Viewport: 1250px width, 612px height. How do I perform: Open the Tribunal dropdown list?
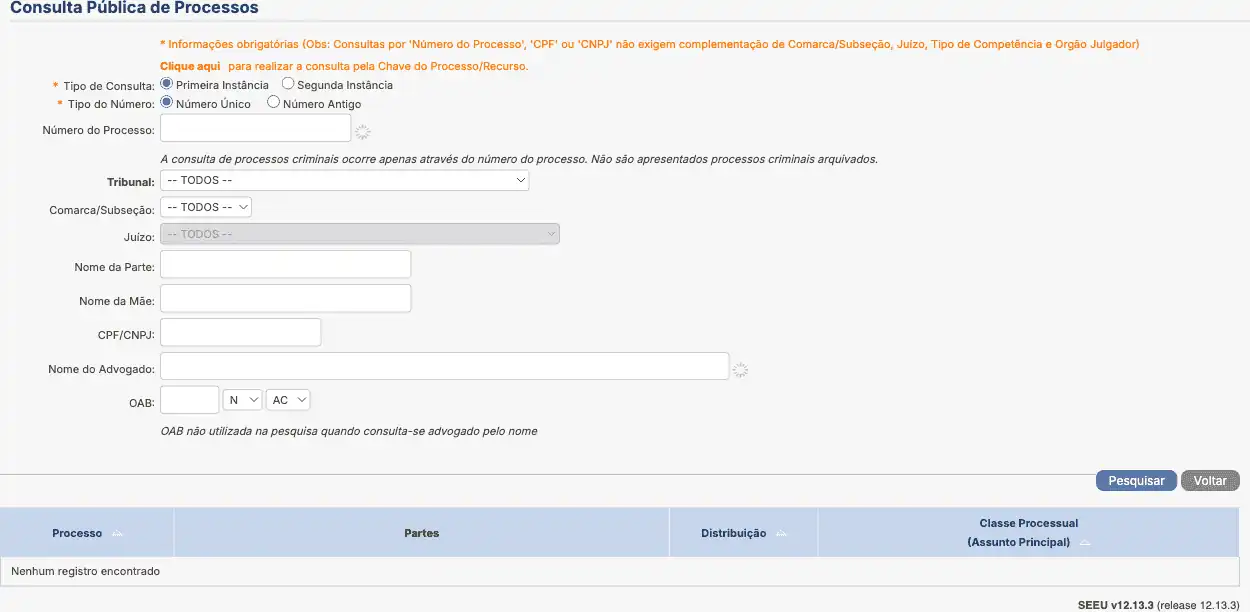coord(344,180)
